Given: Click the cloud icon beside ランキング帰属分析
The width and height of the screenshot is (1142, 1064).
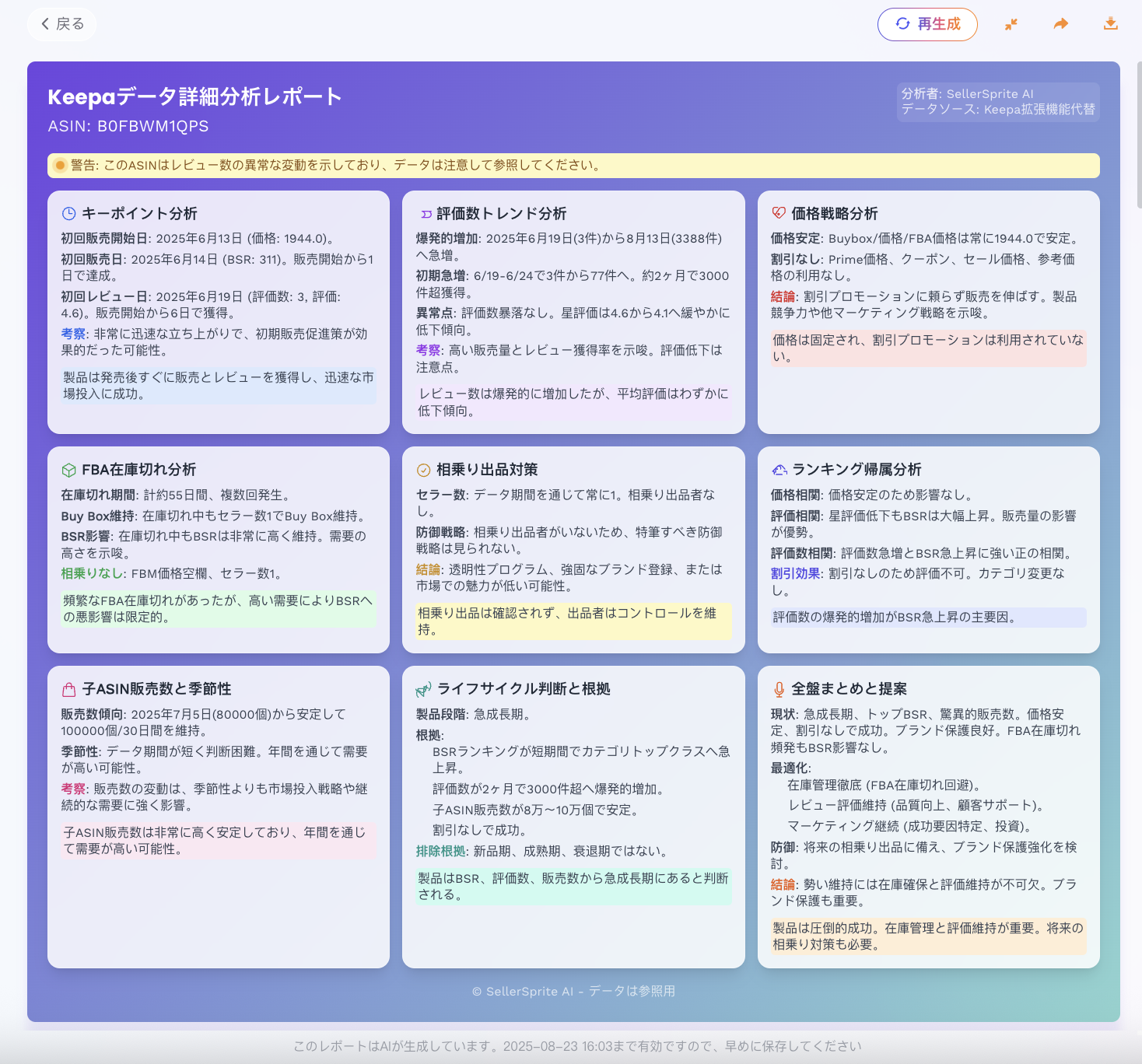Looking at the screenshot, I should 779,470.
